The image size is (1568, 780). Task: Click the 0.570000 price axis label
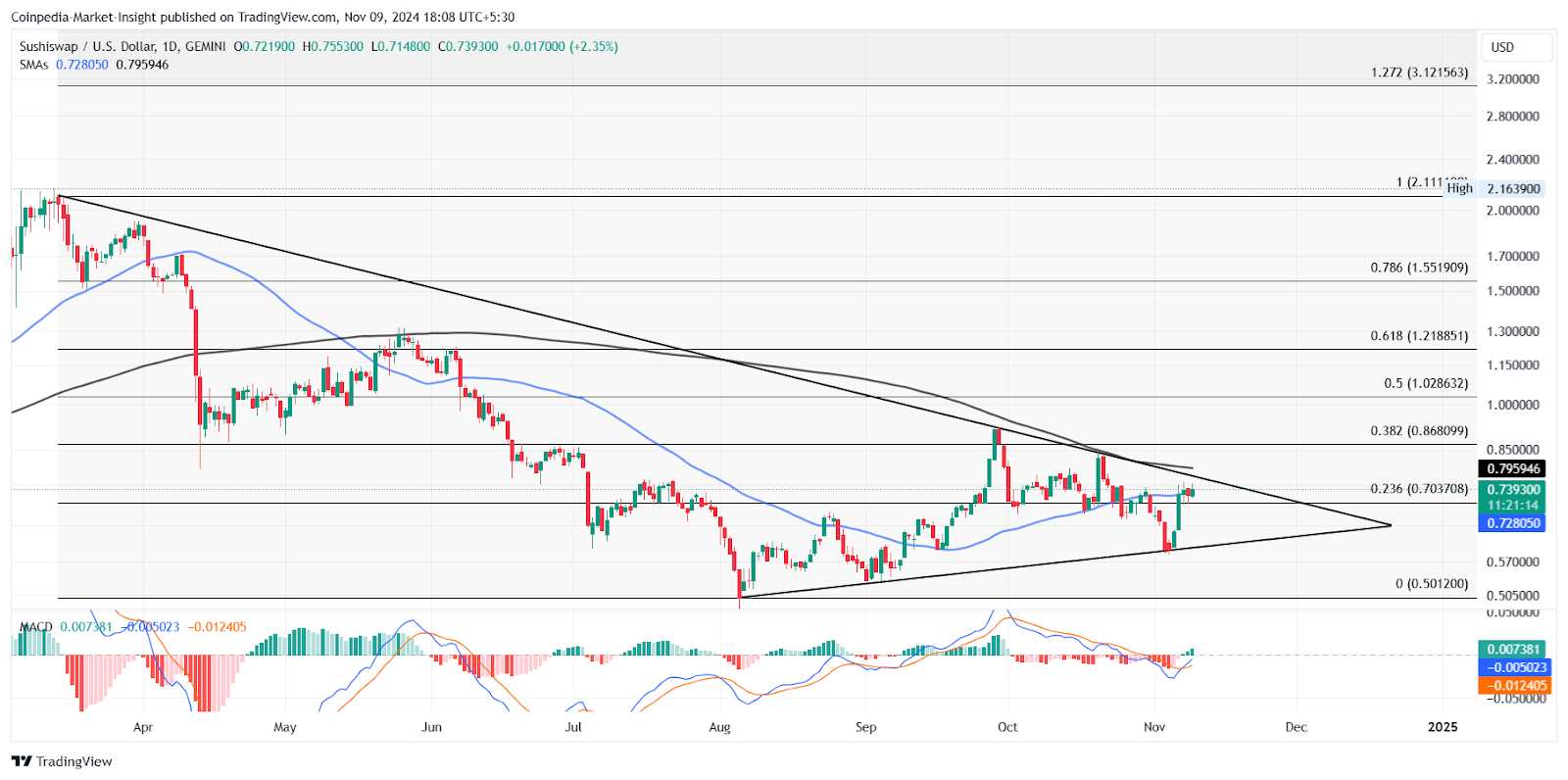(1513, 562)
